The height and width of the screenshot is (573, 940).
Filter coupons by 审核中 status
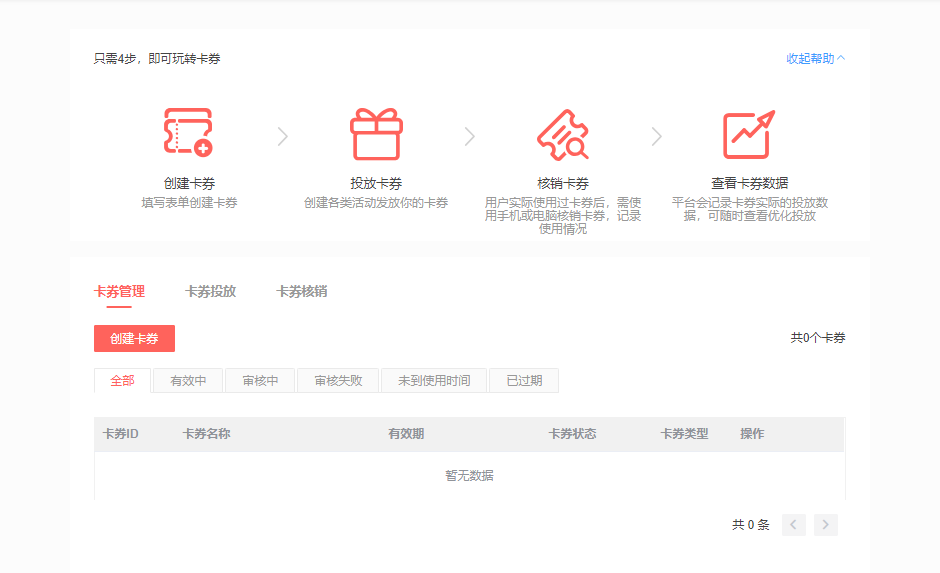pos(260,381)
